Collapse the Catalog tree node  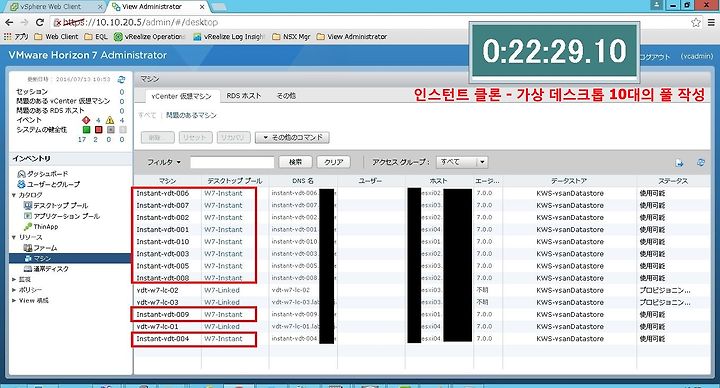point(14,195)
